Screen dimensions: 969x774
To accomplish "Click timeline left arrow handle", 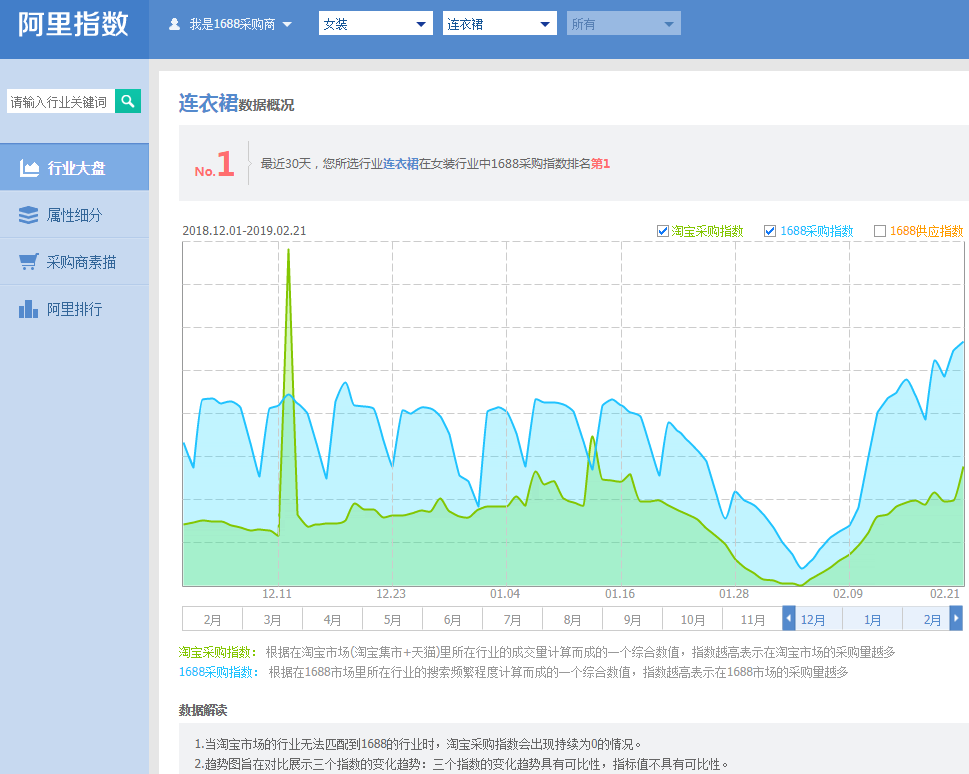I will 789,619.
